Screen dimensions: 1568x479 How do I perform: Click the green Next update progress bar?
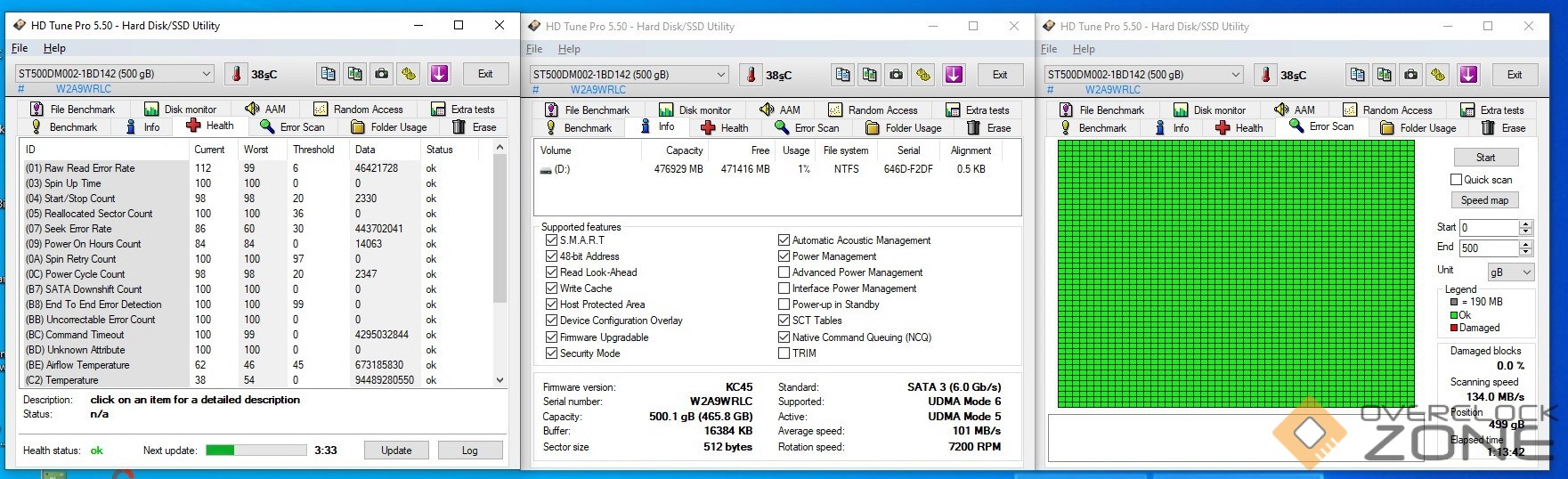click(256, 451)
